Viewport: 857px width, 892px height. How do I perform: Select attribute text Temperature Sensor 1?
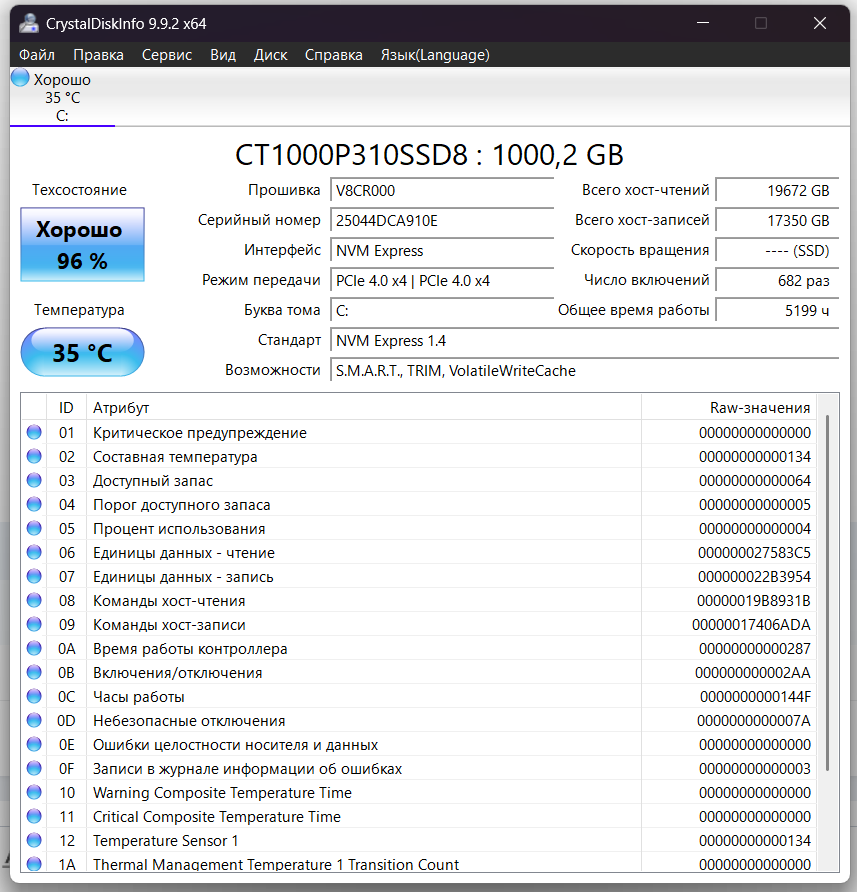166,841
